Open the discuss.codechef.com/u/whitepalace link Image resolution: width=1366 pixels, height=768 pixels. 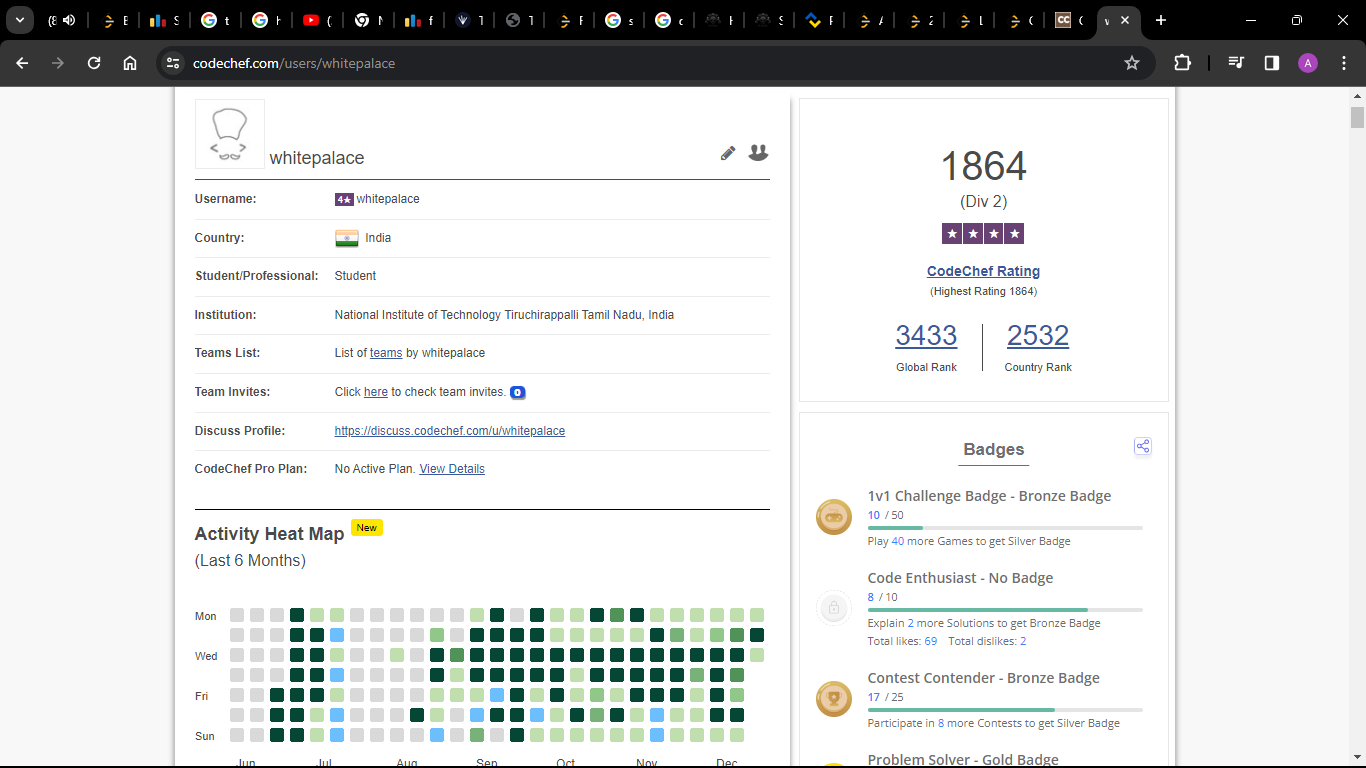click(x=450, y=431)
